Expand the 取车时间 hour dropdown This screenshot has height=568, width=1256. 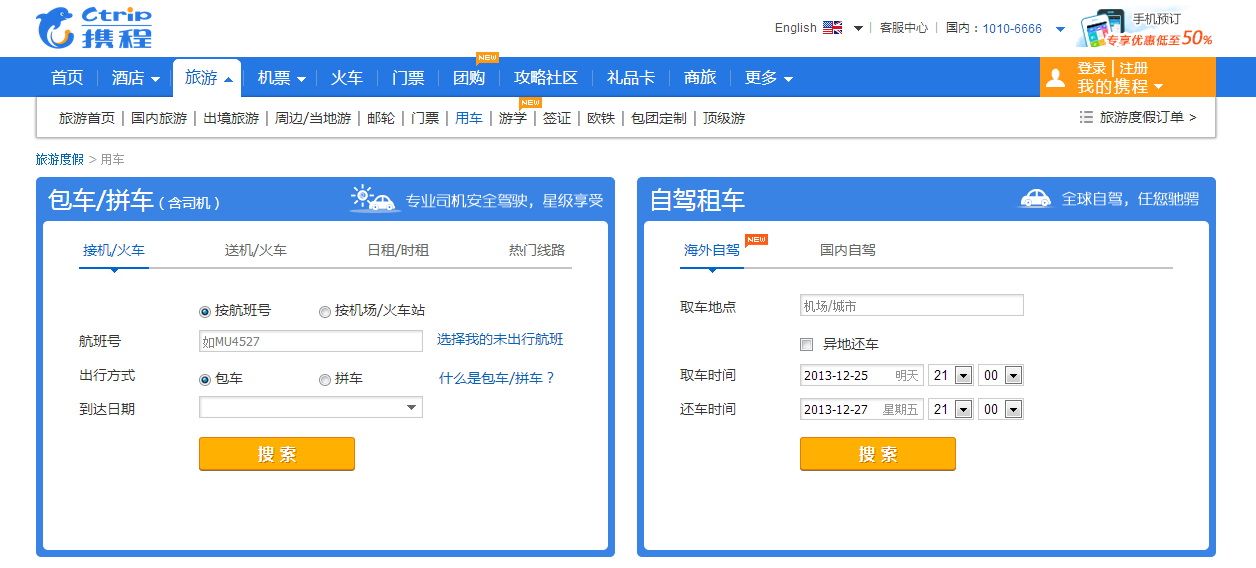click(x=963, y=376)
